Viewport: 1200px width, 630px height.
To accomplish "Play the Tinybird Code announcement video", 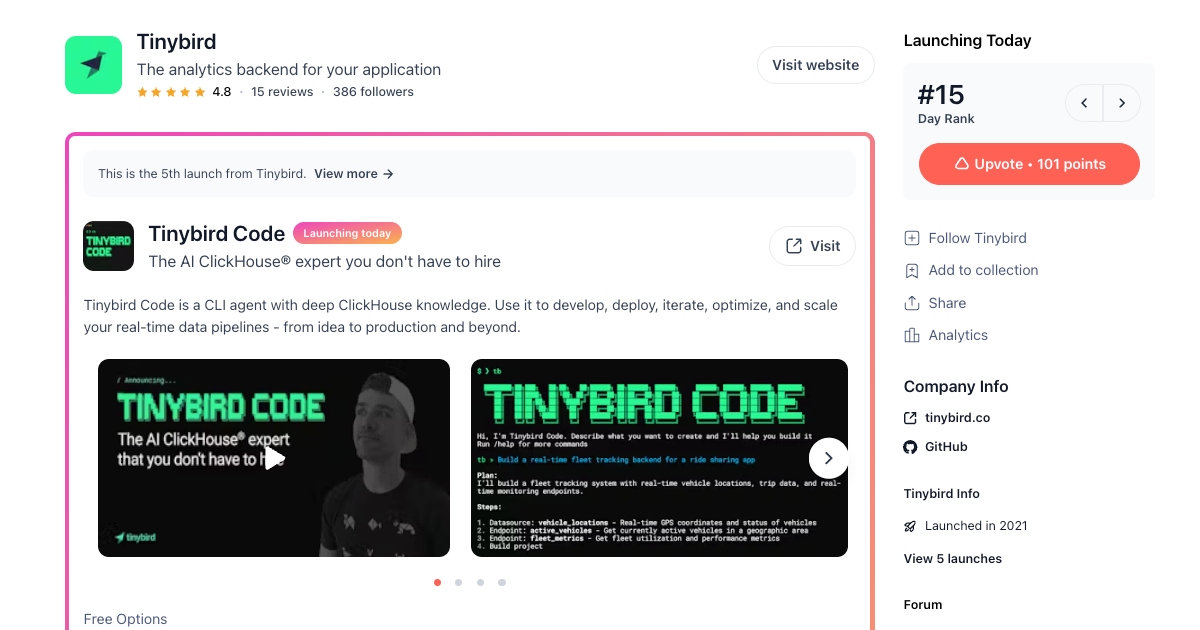I will pyautogui.click(x=274, y=458).
